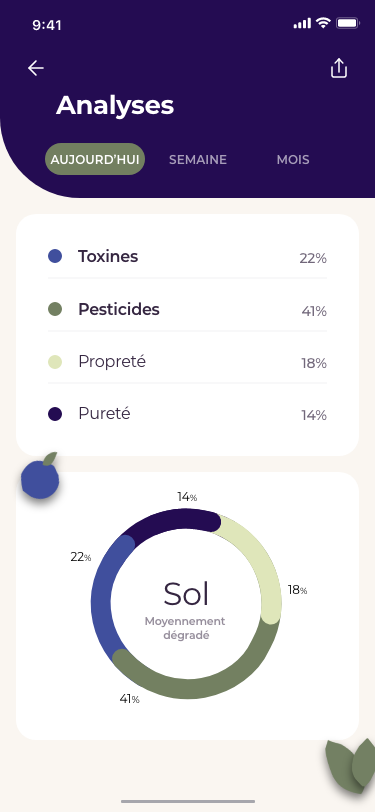Screen dimensions: 375x812
Task: Select the Propreté list entry
Action: click(188, 361)
